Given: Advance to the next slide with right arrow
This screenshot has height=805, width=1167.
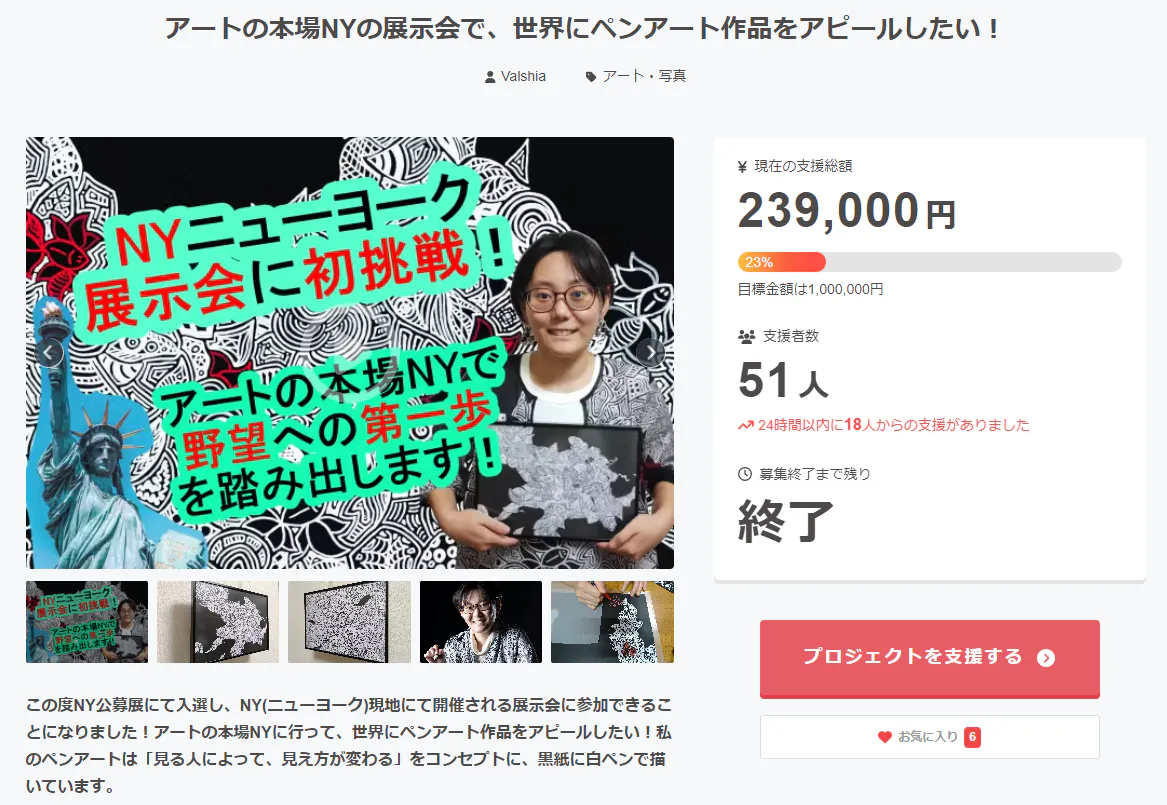Looking at the screenshot, I should pyautogui.click(x=650, y=353).
